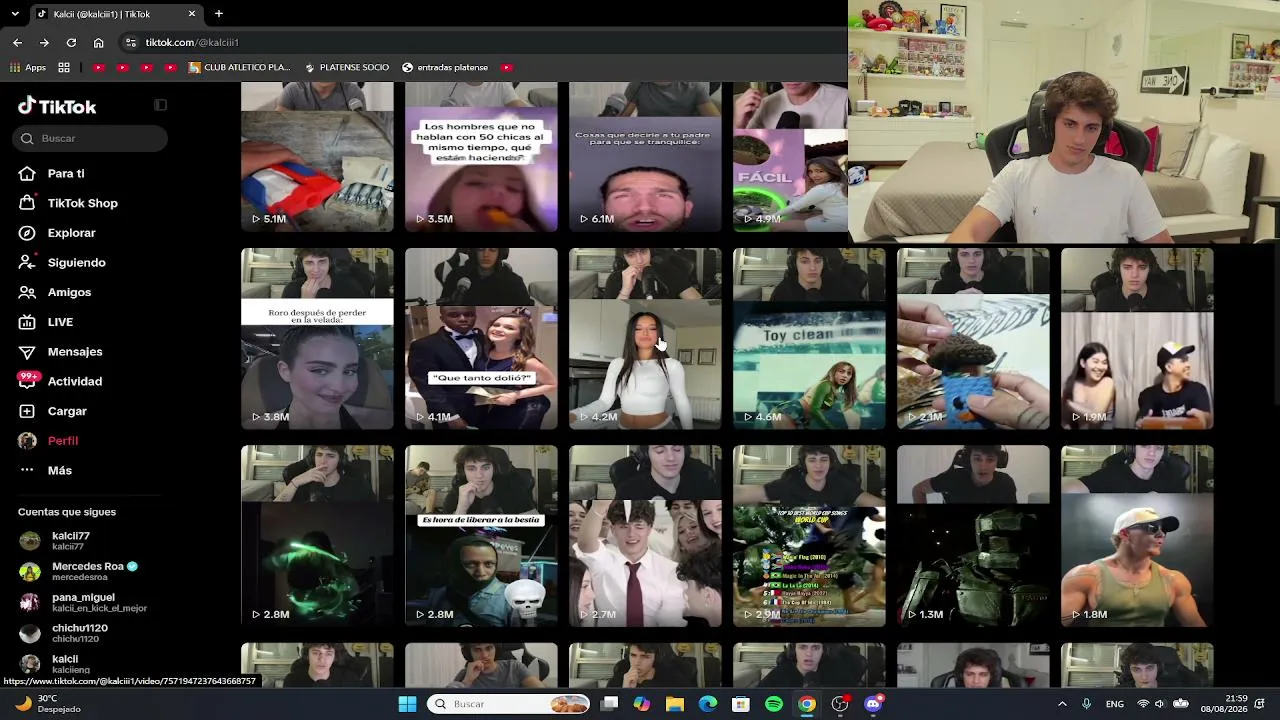Open a new browser tab
The height and width of the screenshot is (720, 1280).
pos(219,14)
